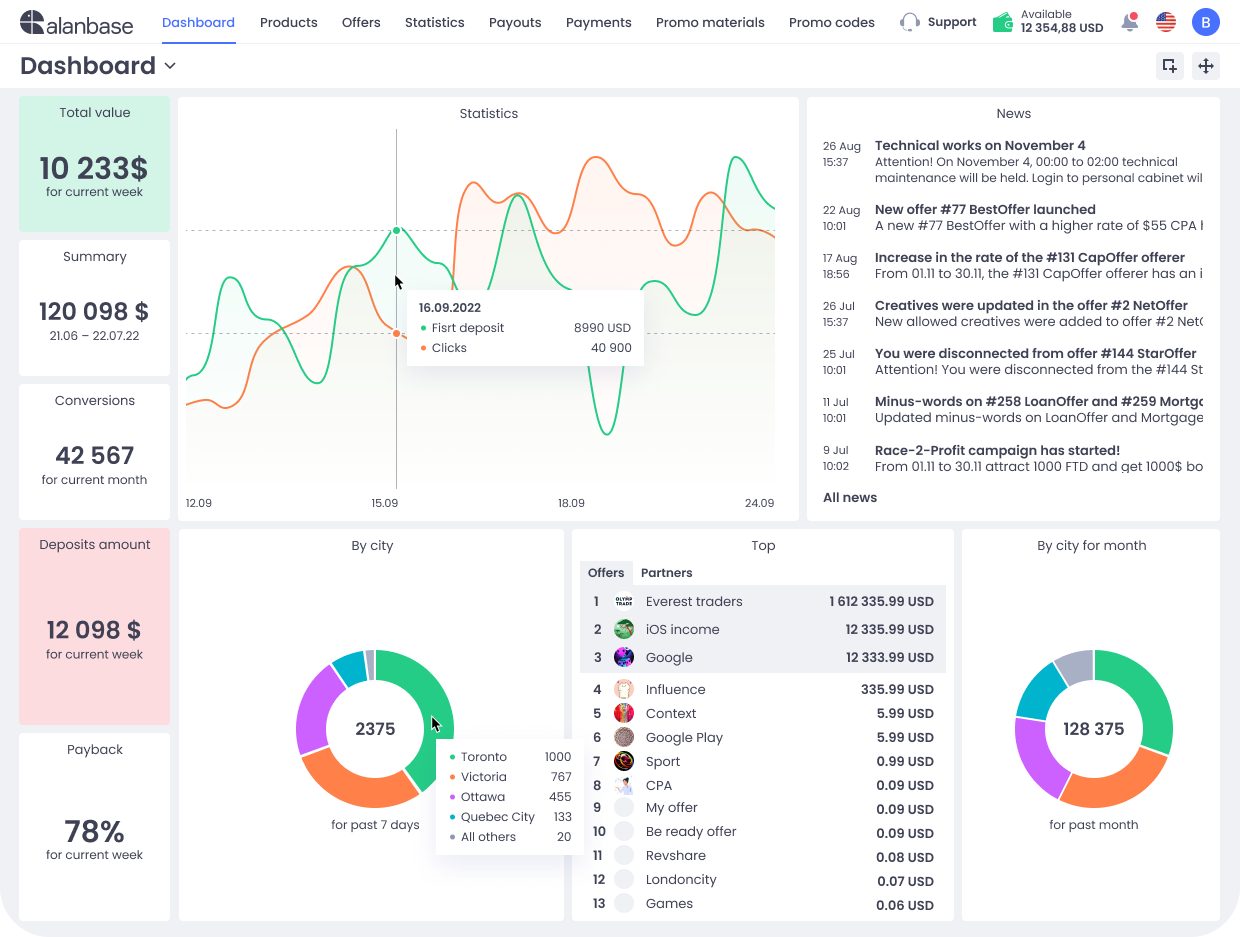Open the Statistics menu item
This screenshot has height=937, width=1240.
click(x=434, y=22)
